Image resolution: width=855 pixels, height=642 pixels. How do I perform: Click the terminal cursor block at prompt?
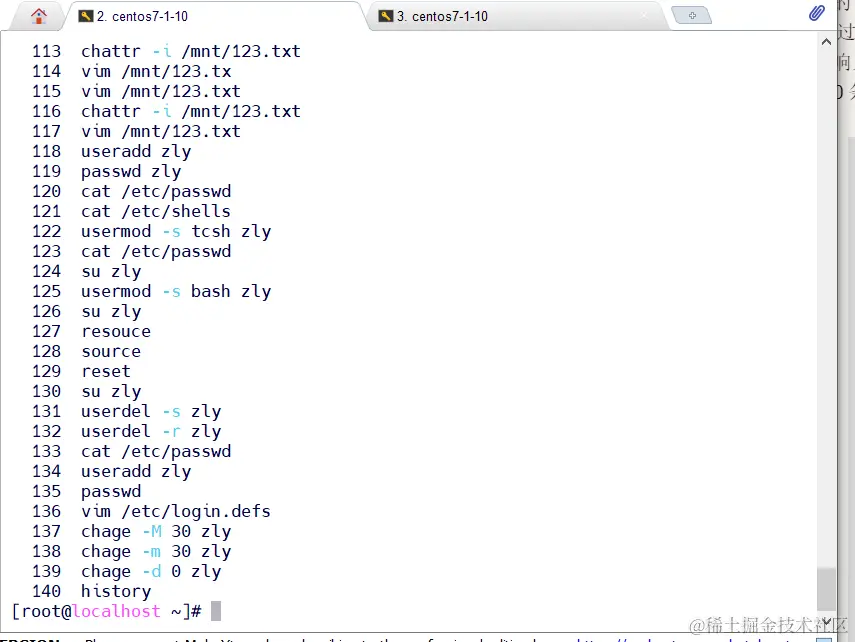coord(216,611)
